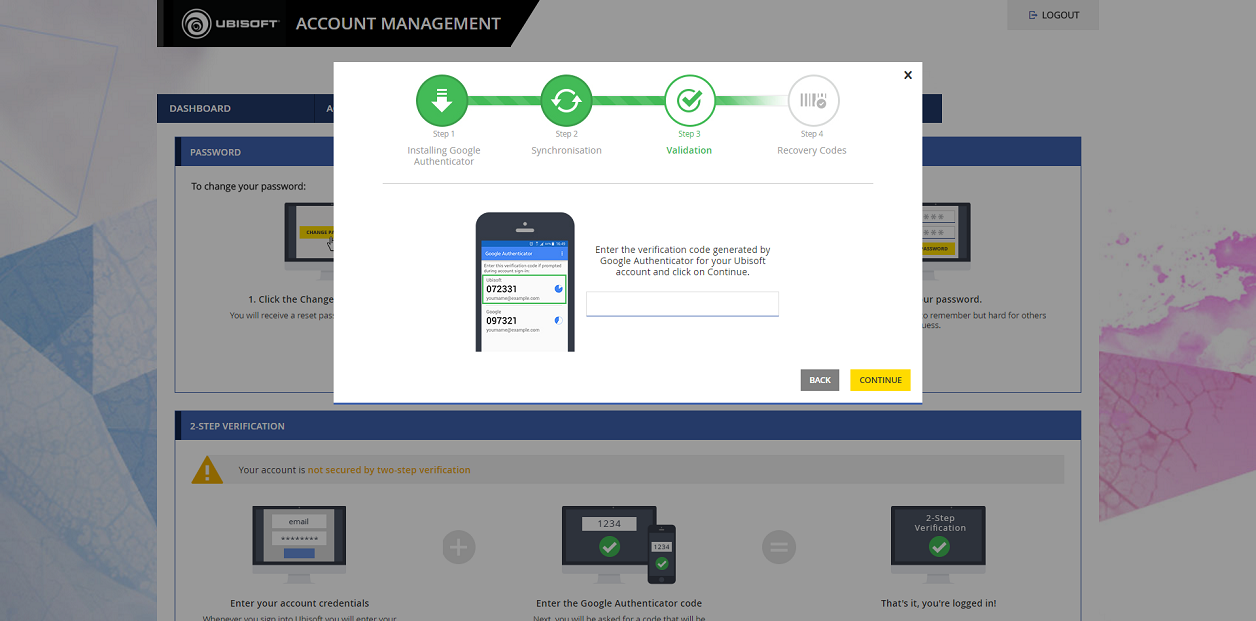Click "That's it, you're logged in!" caption
Image resolution: width=1256 pixels, height=621 pixels.
(938, 603)
